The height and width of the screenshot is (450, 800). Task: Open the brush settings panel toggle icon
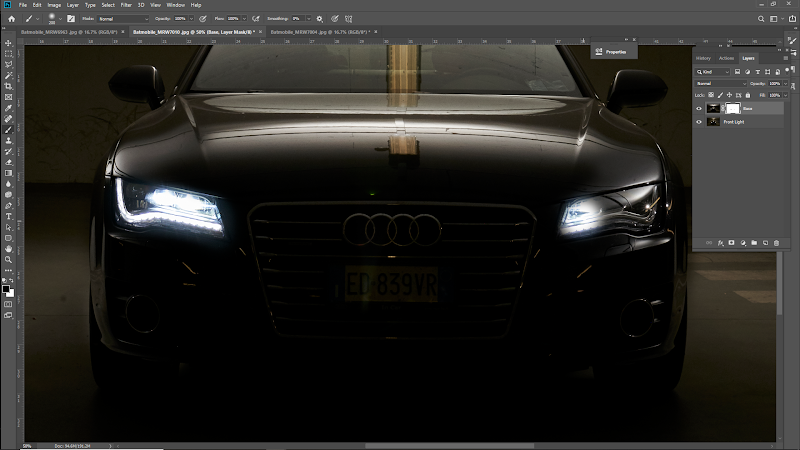[71, 19]
